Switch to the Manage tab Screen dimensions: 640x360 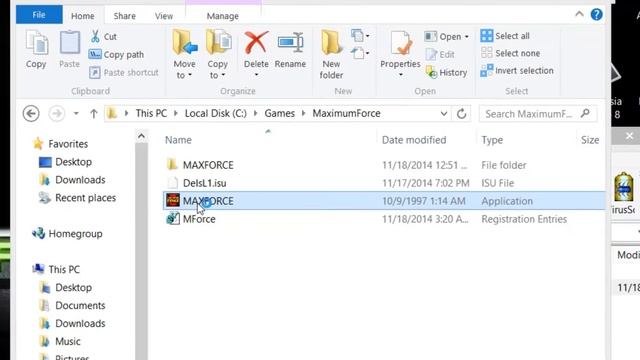pos(222,16)
